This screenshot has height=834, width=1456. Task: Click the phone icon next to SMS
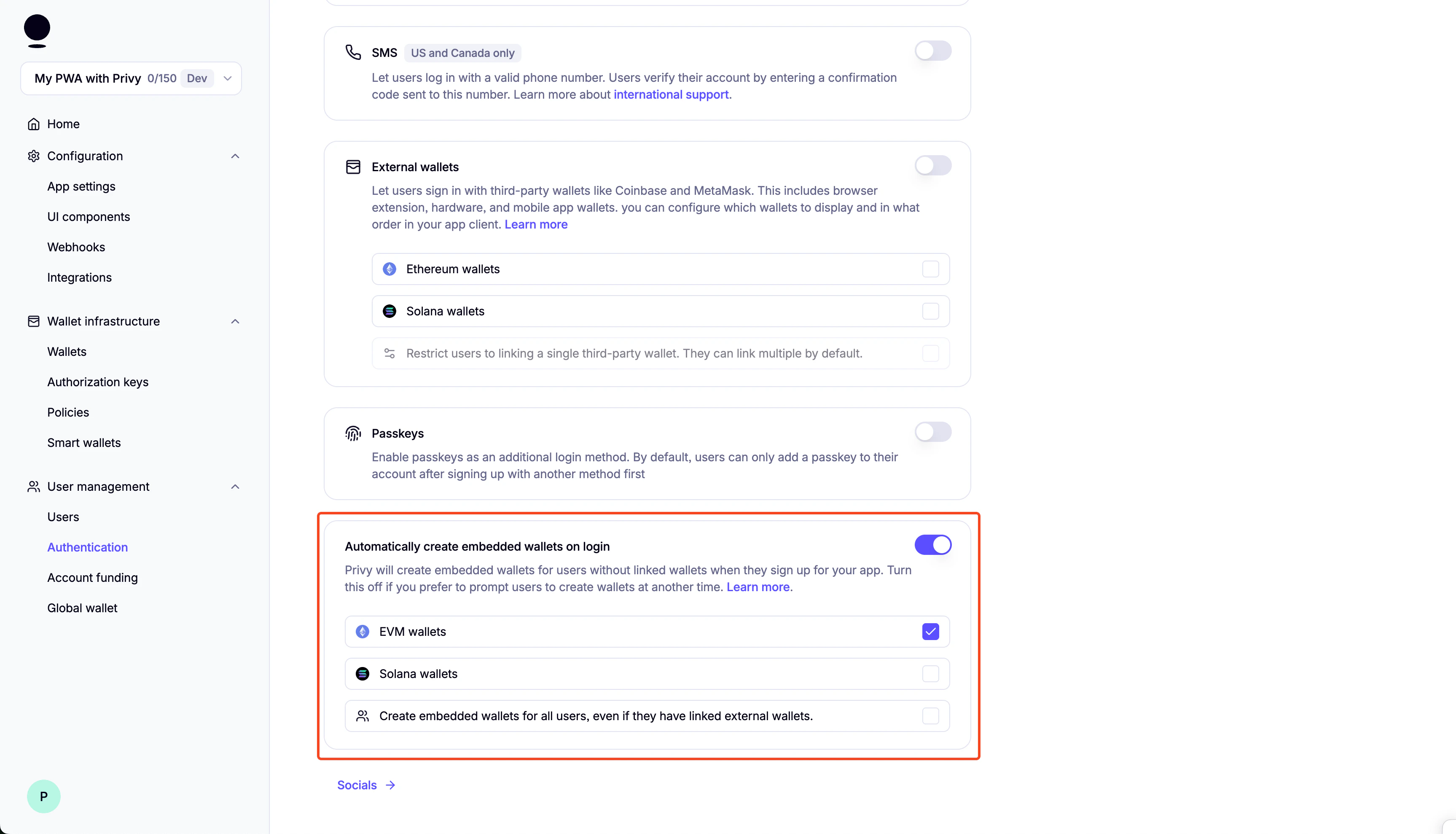353,52
